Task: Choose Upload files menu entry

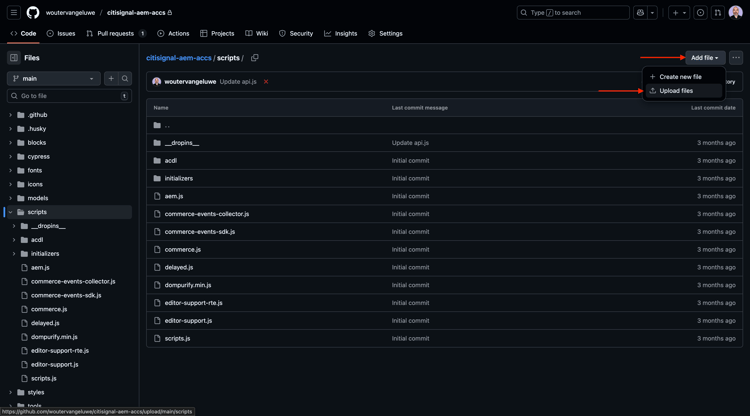Action: pos(684,91)
